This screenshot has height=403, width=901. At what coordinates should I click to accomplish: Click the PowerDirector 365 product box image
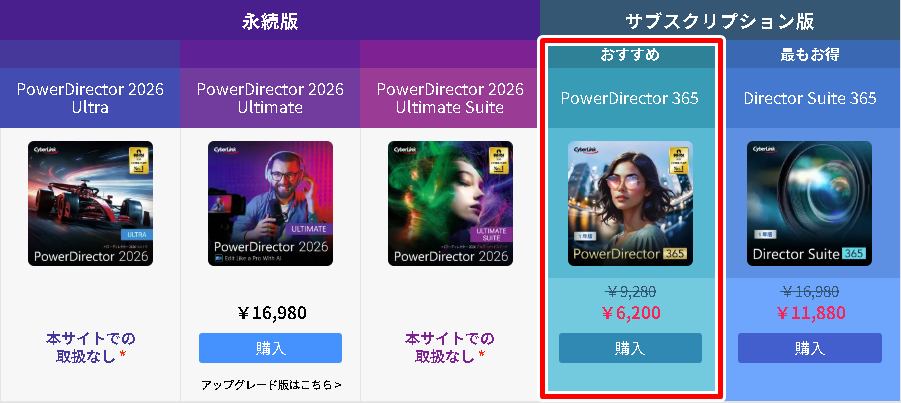tap(630, 204)
